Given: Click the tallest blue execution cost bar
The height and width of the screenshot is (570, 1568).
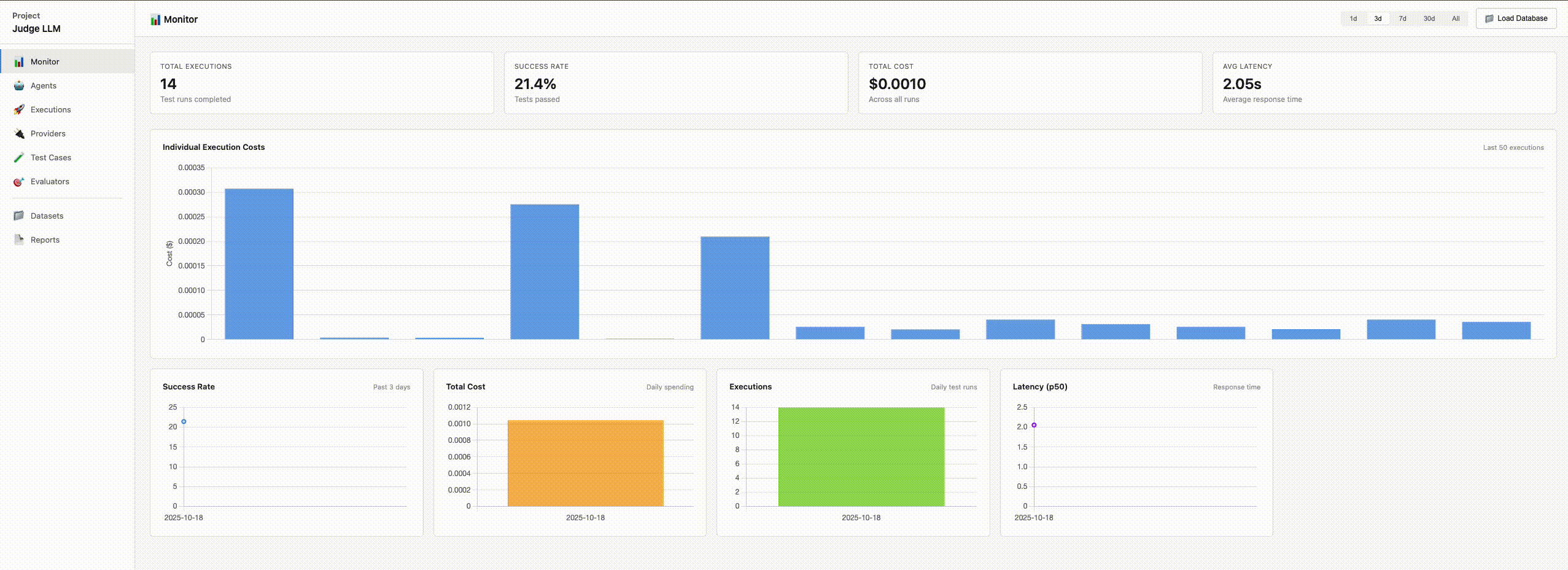Looking at the screenshot, I should tap(258, 264).
